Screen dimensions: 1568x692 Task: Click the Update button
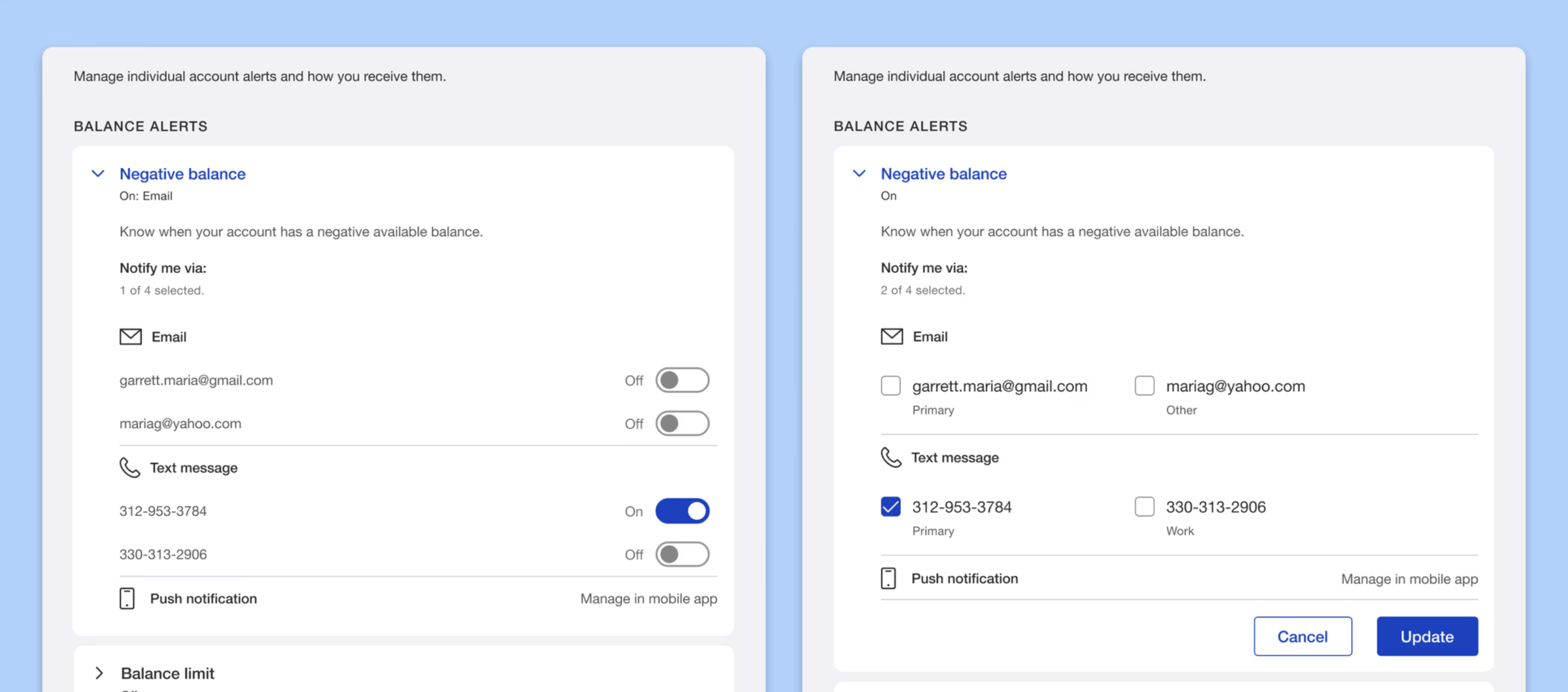(x=1427, y=636)
